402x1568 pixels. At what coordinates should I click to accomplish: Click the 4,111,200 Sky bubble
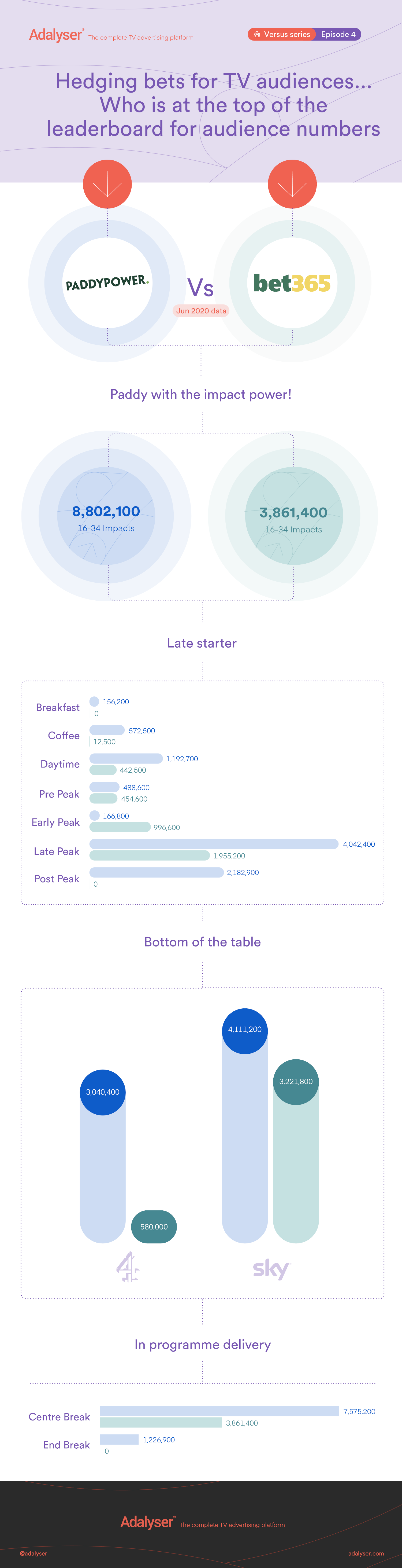(x=244, y=1030)
